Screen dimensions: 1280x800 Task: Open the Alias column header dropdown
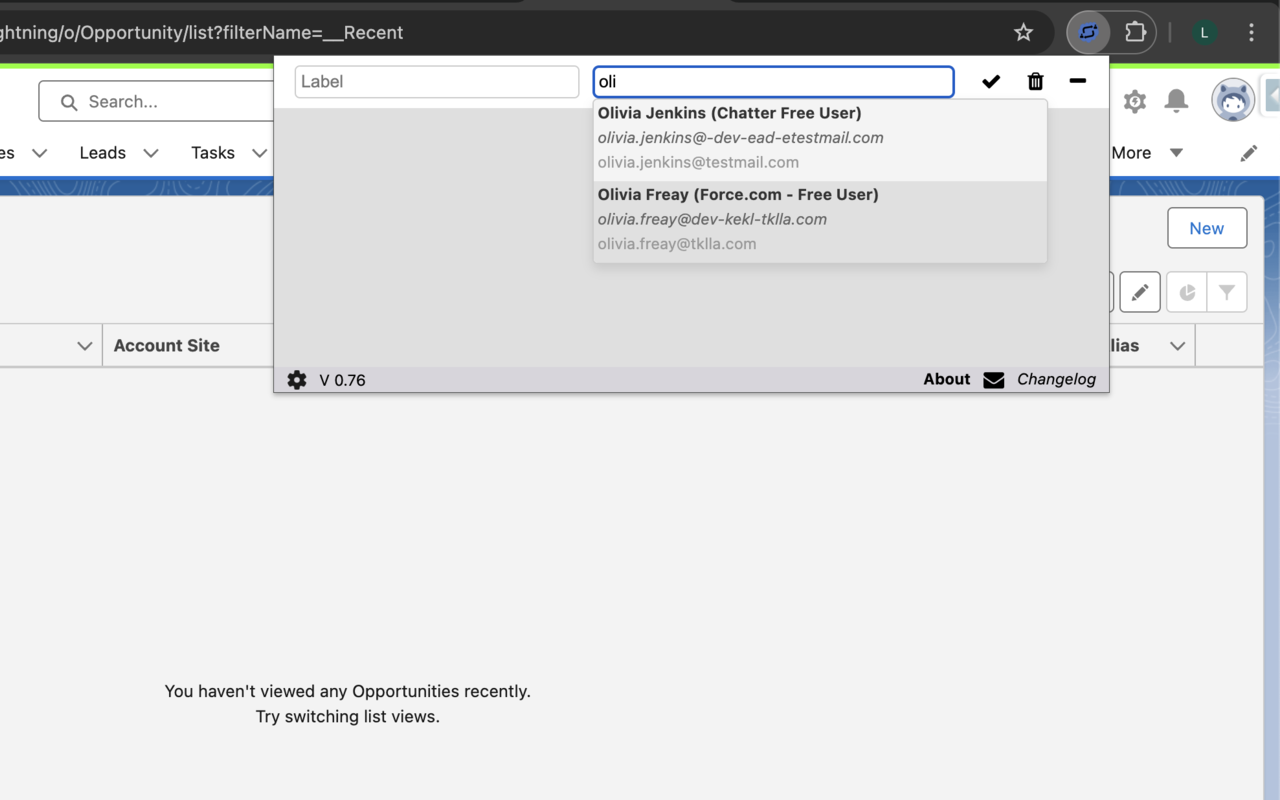tap(1176, 345)
